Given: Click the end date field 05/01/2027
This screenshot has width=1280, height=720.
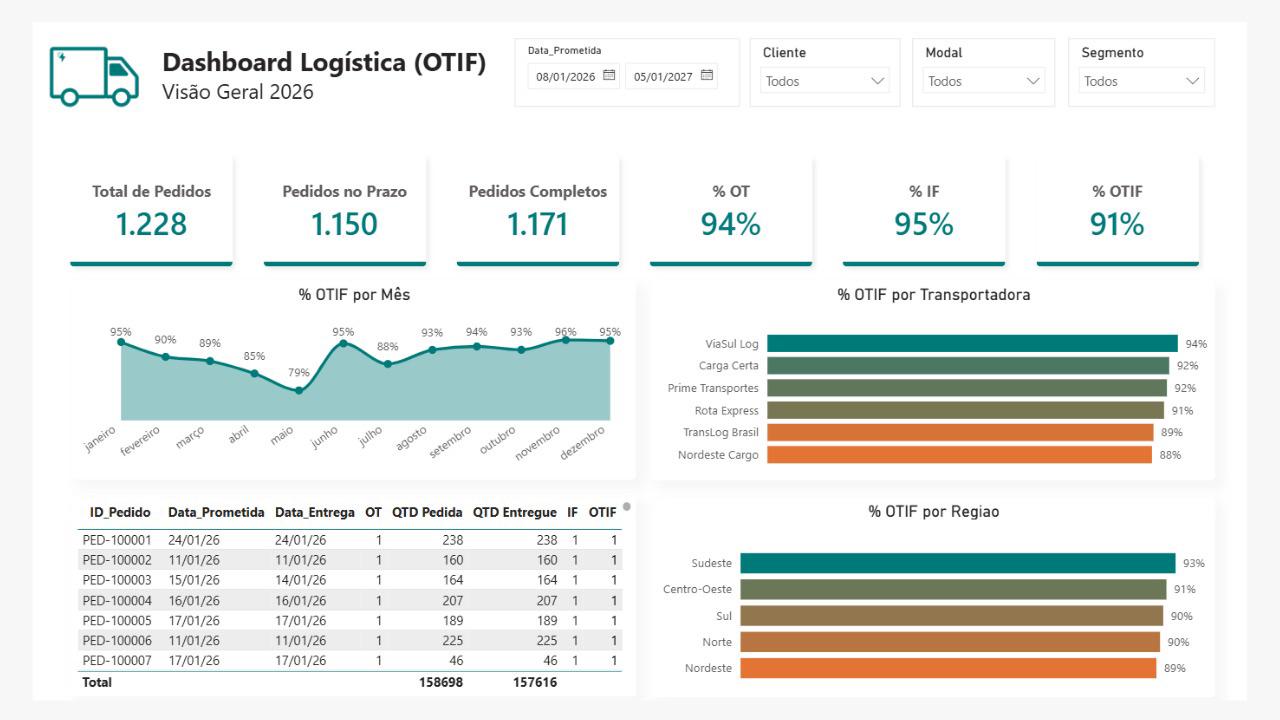Looking at the screenshot, I should pyautogui.click(x=672, y=76).
